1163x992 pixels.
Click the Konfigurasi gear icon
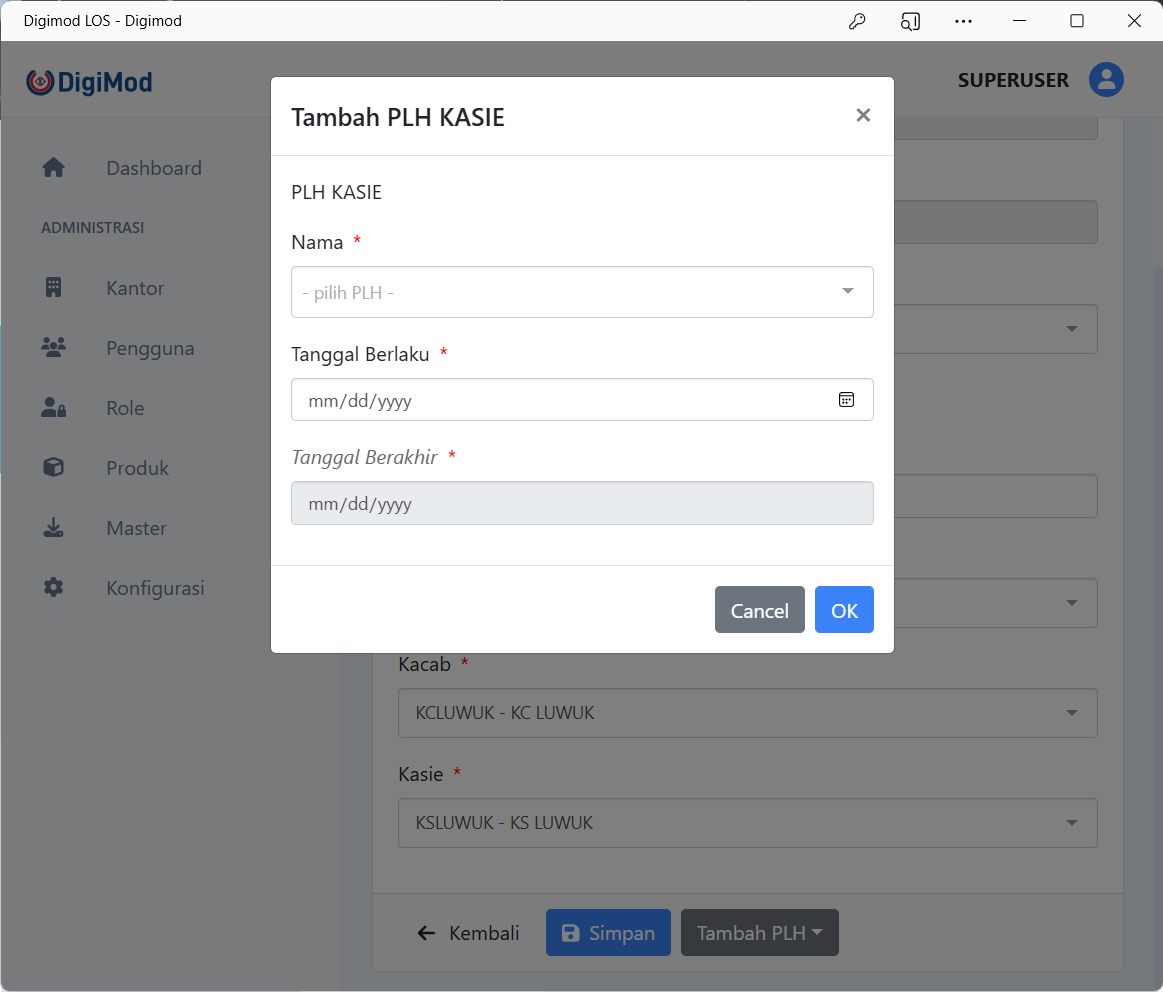[x=53, y=588]
